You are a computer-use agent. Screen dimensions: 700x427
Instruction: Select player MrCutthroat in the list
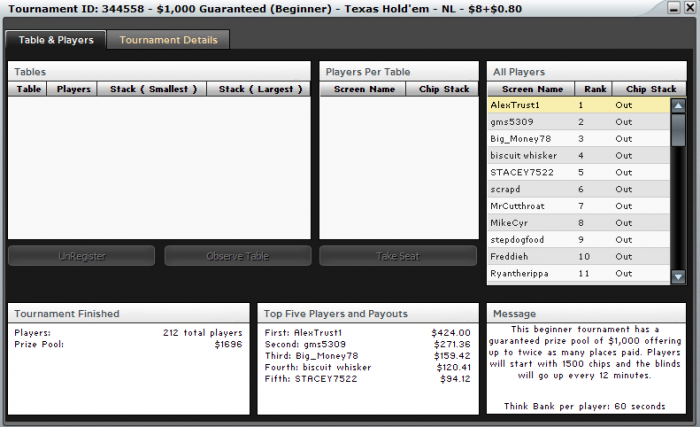[x=579, y=206]
